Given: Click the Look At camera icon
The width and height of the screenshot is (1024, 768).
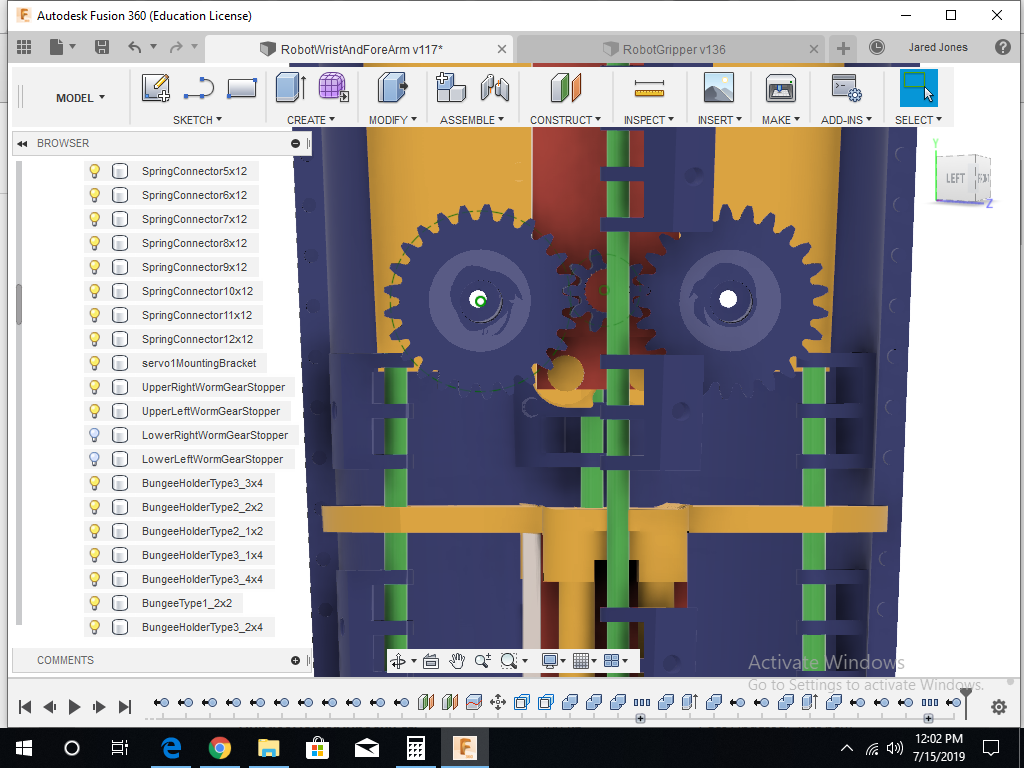Looking at the screenshot, I should 430,661.
